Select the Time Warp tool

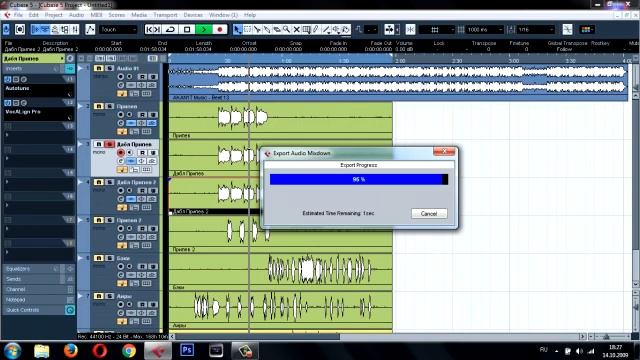point(306,29)
